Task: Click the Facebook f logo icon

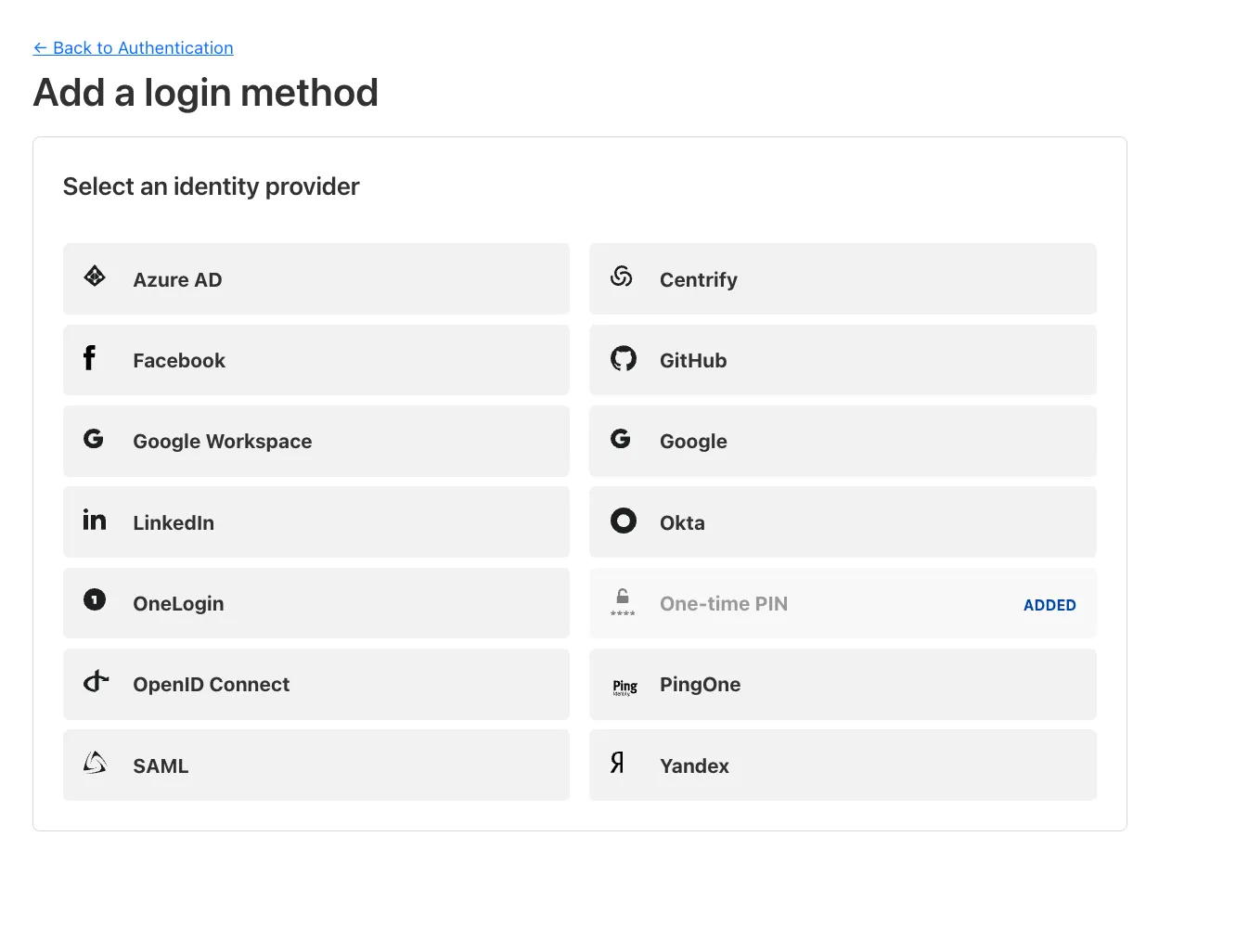Action: coord(89,358)
